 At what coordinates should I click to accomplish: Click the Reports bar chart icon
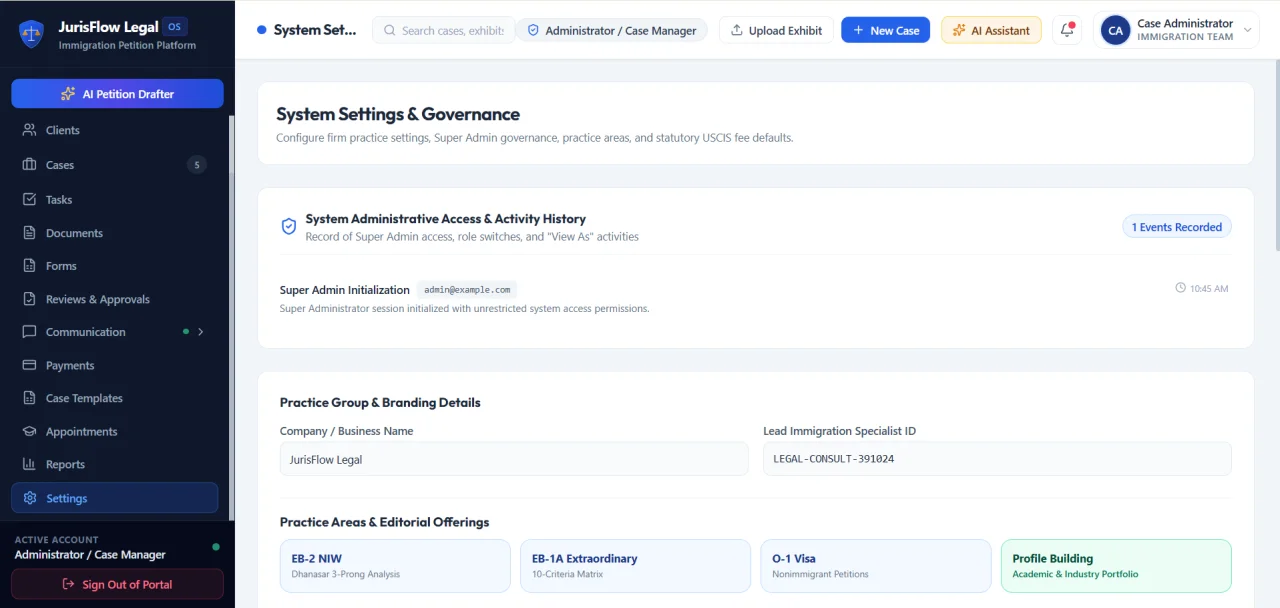29,464
